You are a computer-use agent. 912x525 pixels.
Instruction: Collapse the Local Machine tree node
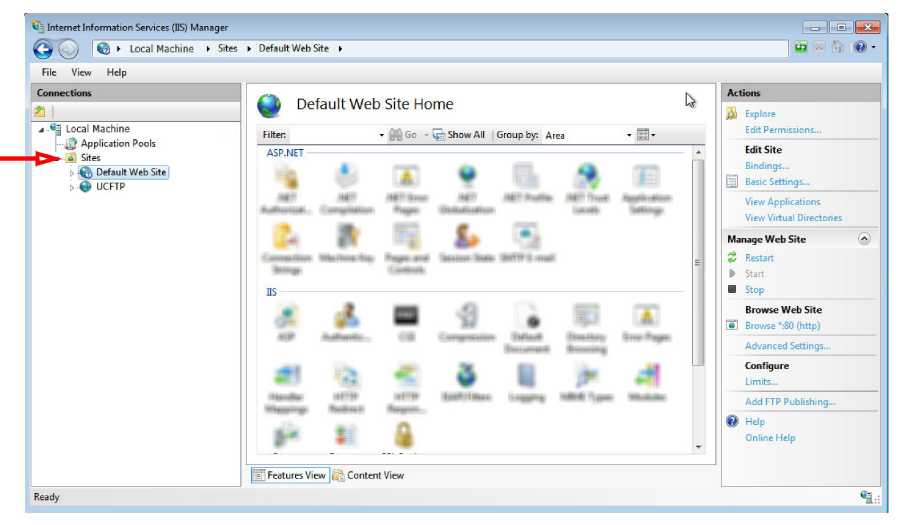pos(41,130)
